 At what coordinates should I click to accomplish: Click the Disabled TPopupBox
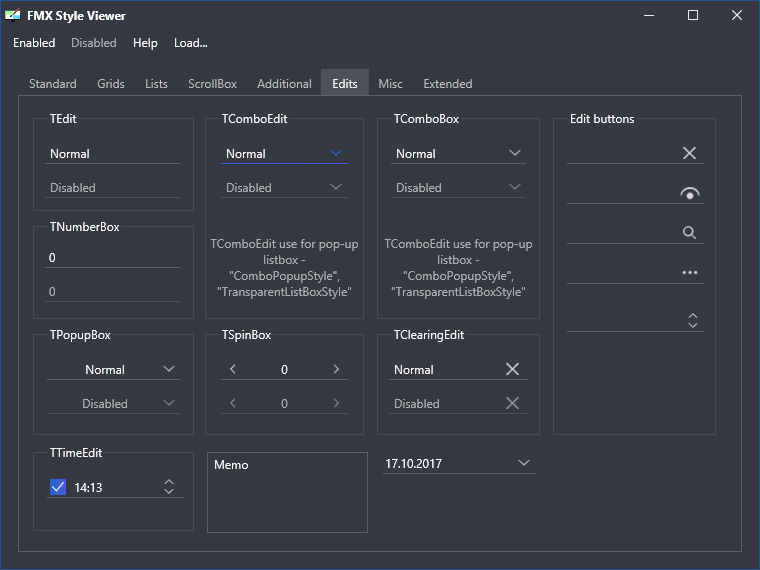[113, 404]
